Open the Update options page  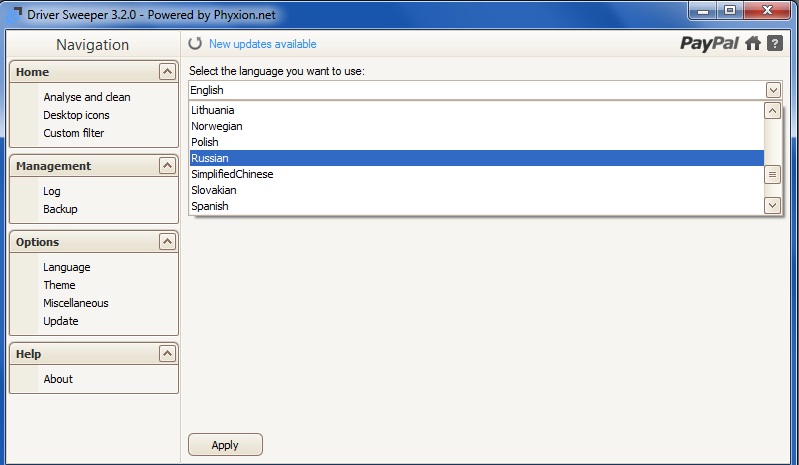coord(61,321)
